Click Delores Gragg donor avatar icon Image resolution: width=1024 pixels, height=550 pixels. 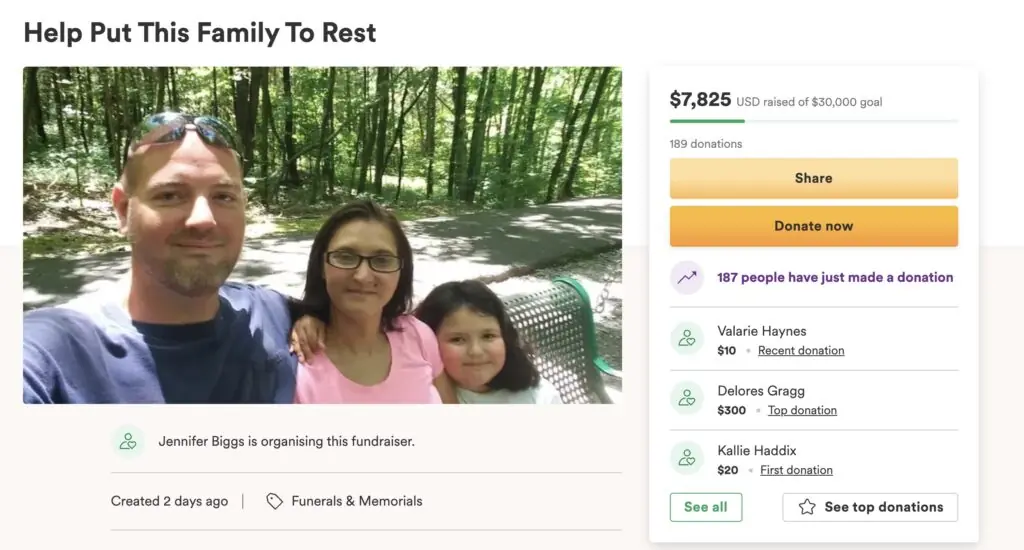click(686, 399)
